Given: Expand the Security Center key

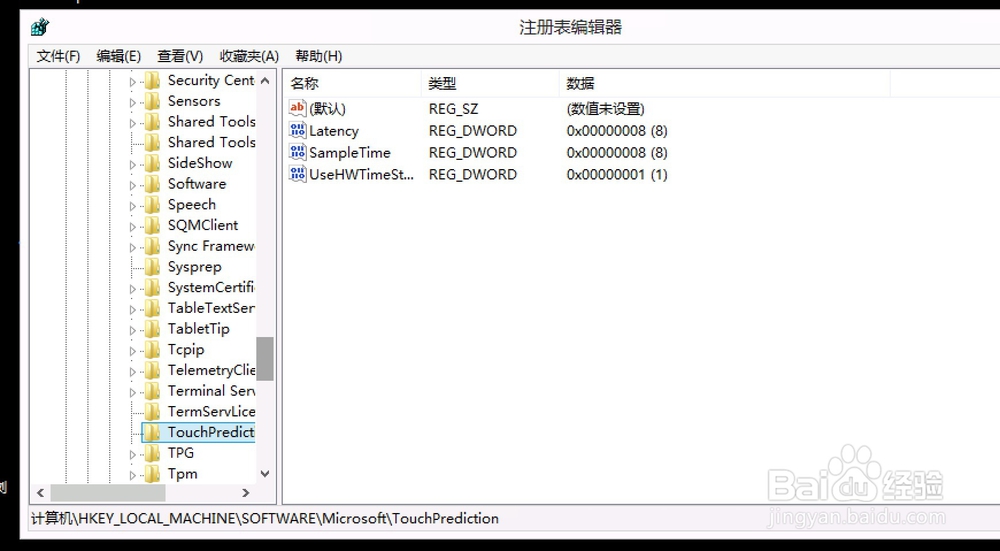Looking at the screenshot, I should pyautogui.click(x=133, y=82).
